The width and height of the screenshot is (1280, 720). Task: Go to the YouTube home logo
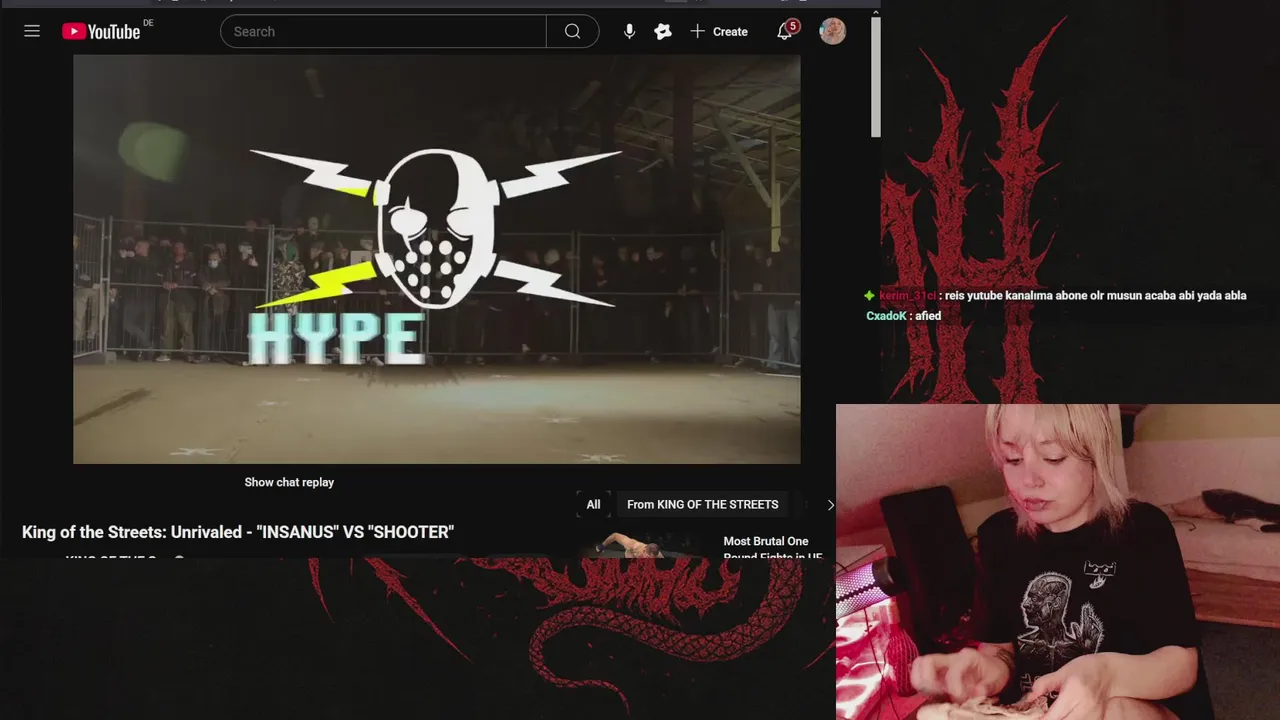click(101, 31)
